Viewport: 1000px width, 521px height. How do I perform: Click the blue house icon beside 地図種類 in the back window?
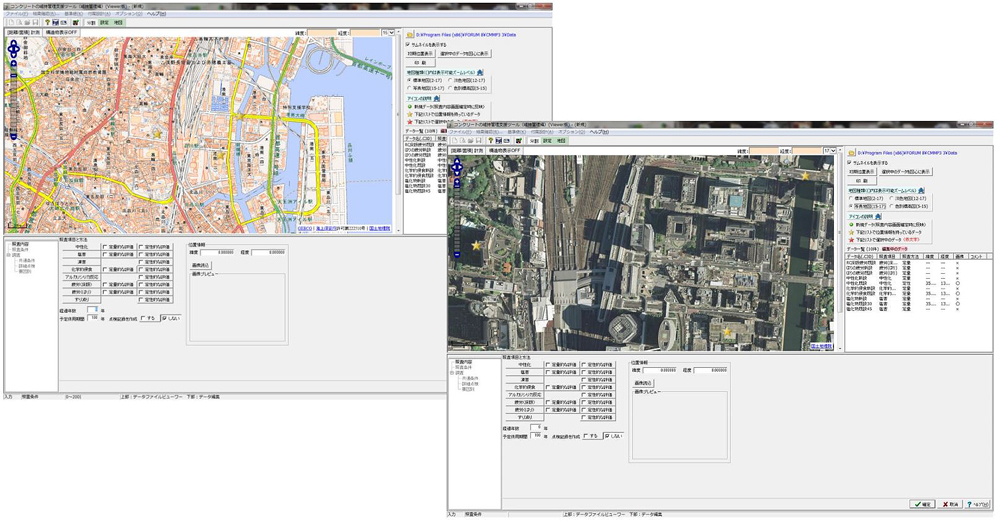coord(480,72)
